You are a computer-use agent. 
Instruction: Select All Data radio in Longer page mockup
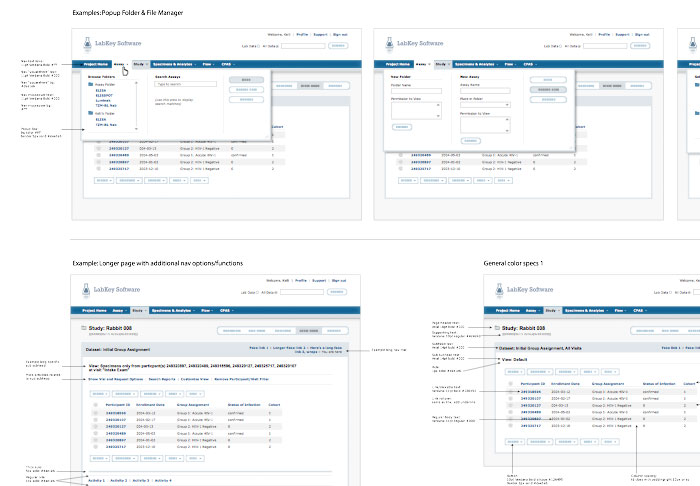277,292
